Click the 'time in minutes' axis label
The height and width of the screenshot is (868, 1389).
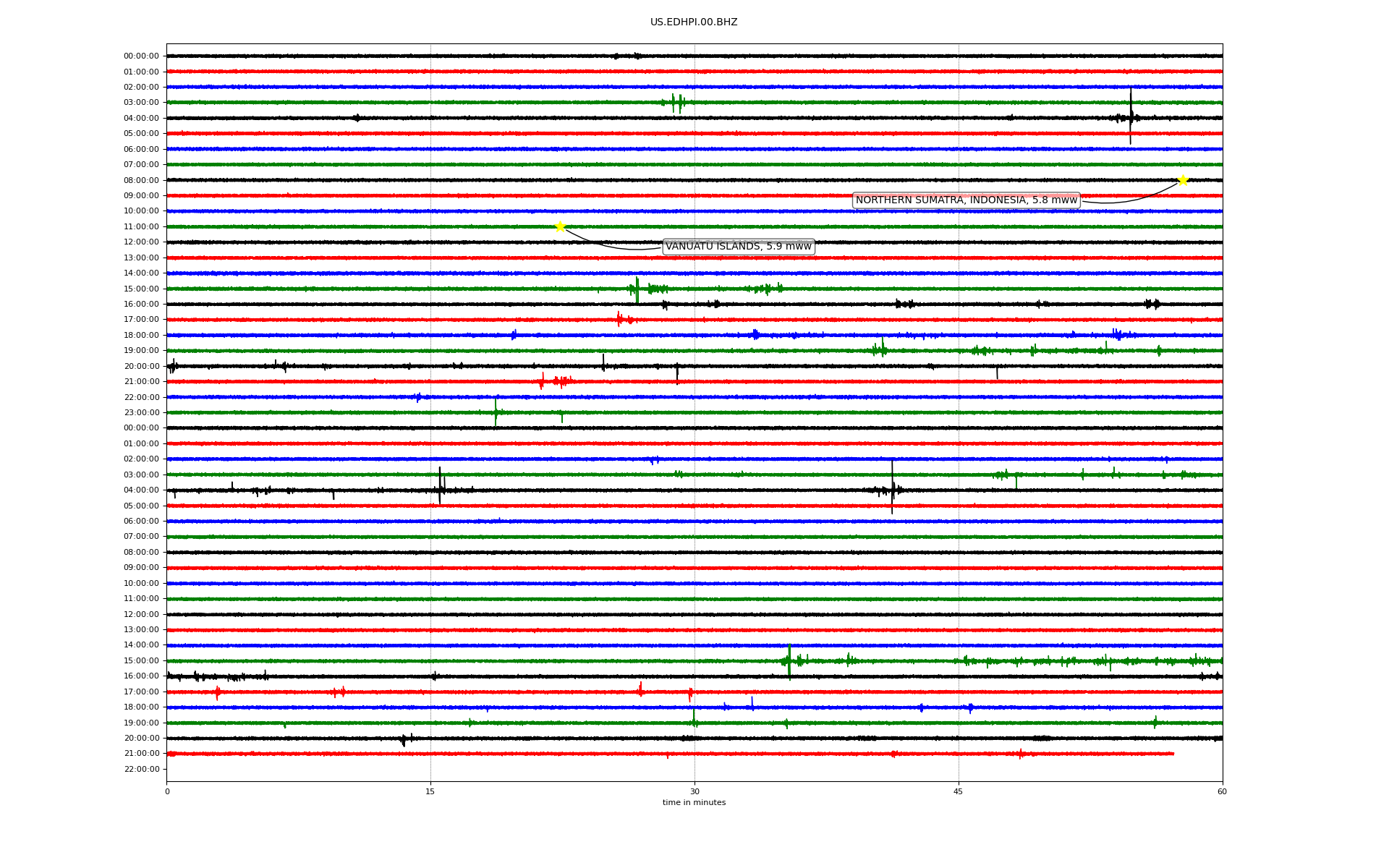click(694, 803)
